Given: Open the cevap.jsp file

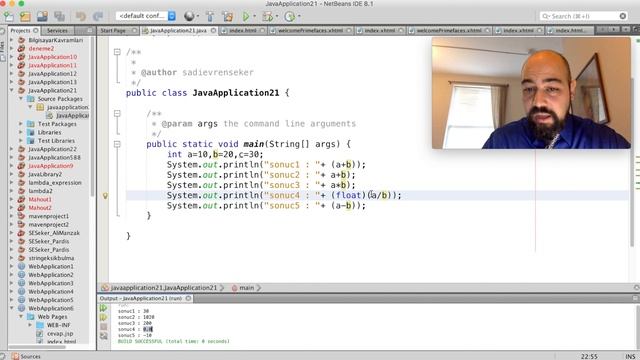Looking at the screenshot, I should pos(60,333).
